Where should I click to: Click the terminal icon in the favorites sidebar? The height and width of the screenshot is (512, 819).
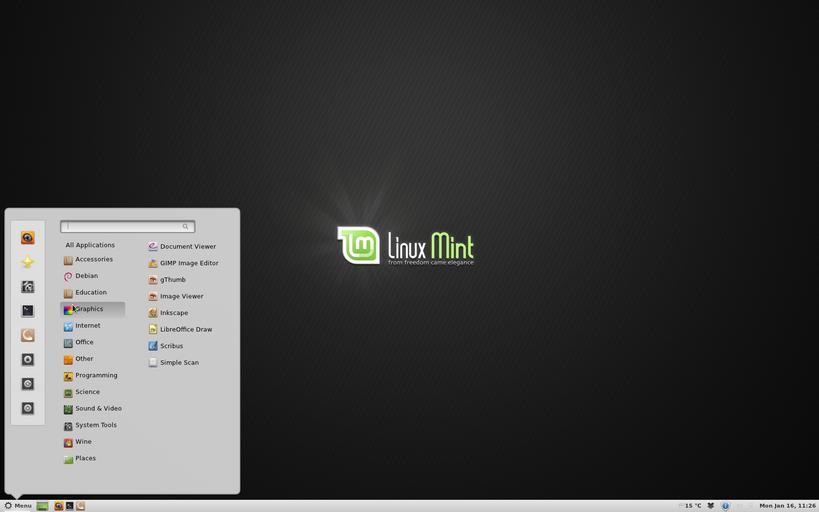(x=28, y=311)
